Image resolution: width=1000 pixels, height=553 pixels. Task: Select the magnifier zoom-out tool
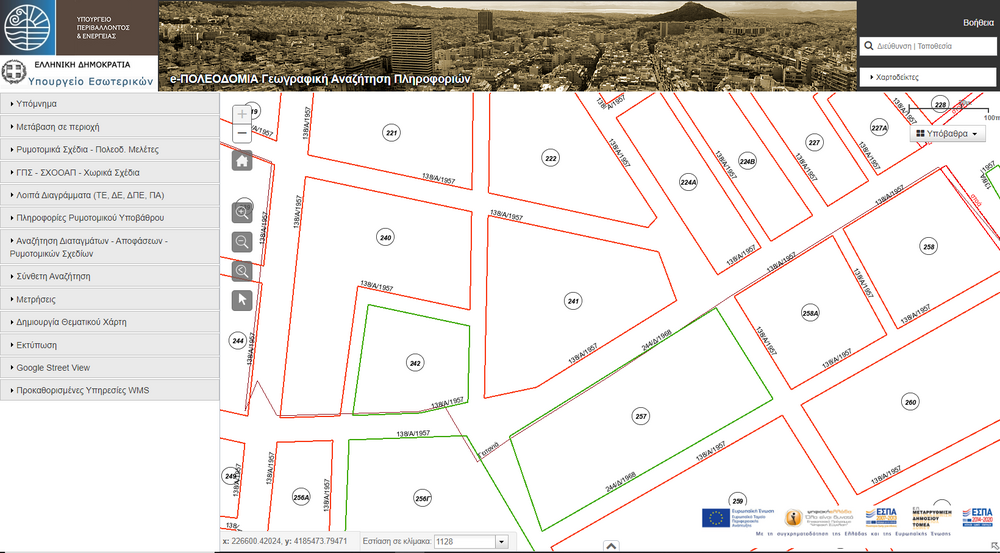(x=242, y=241)
